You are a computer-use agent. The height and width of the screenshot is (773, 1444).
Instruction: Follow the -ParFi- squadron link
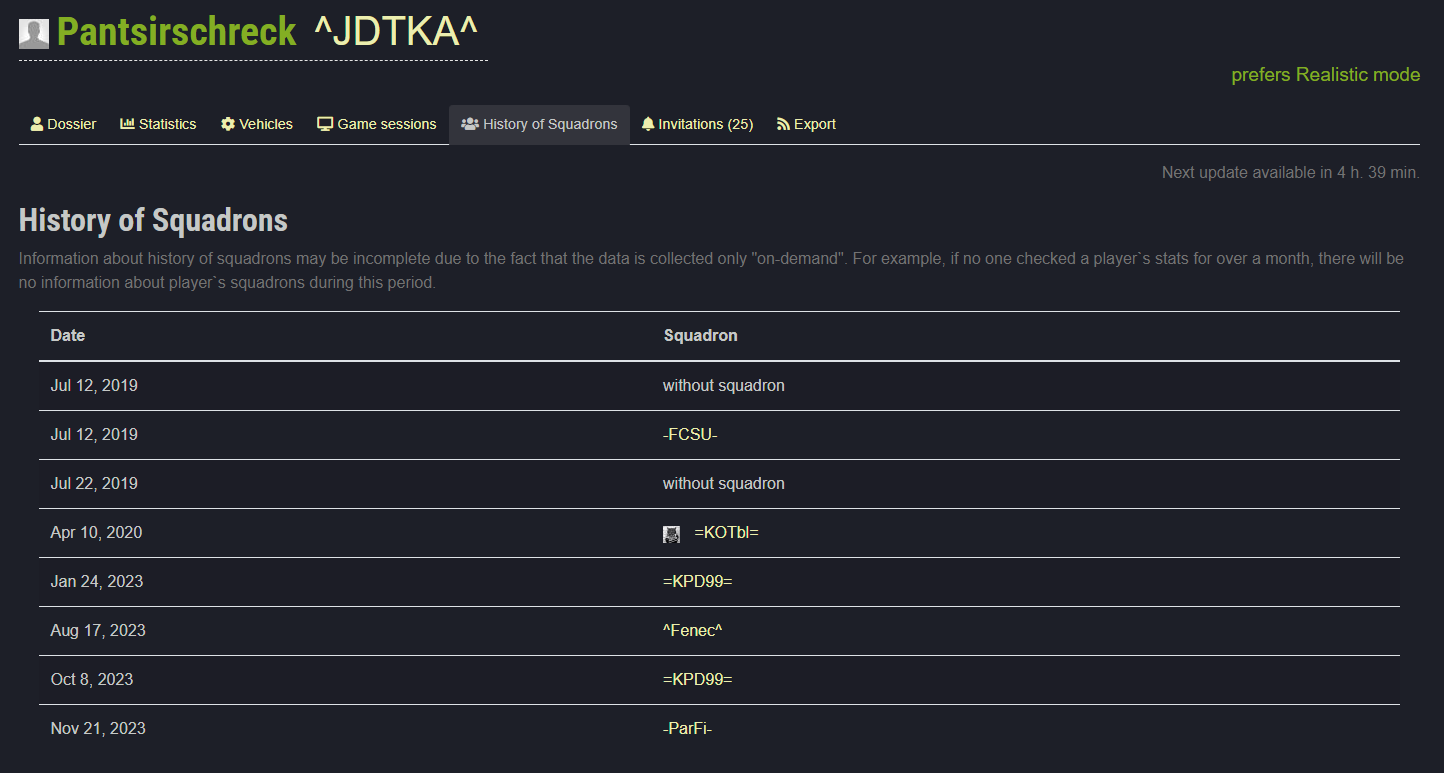tap(687, 728)
